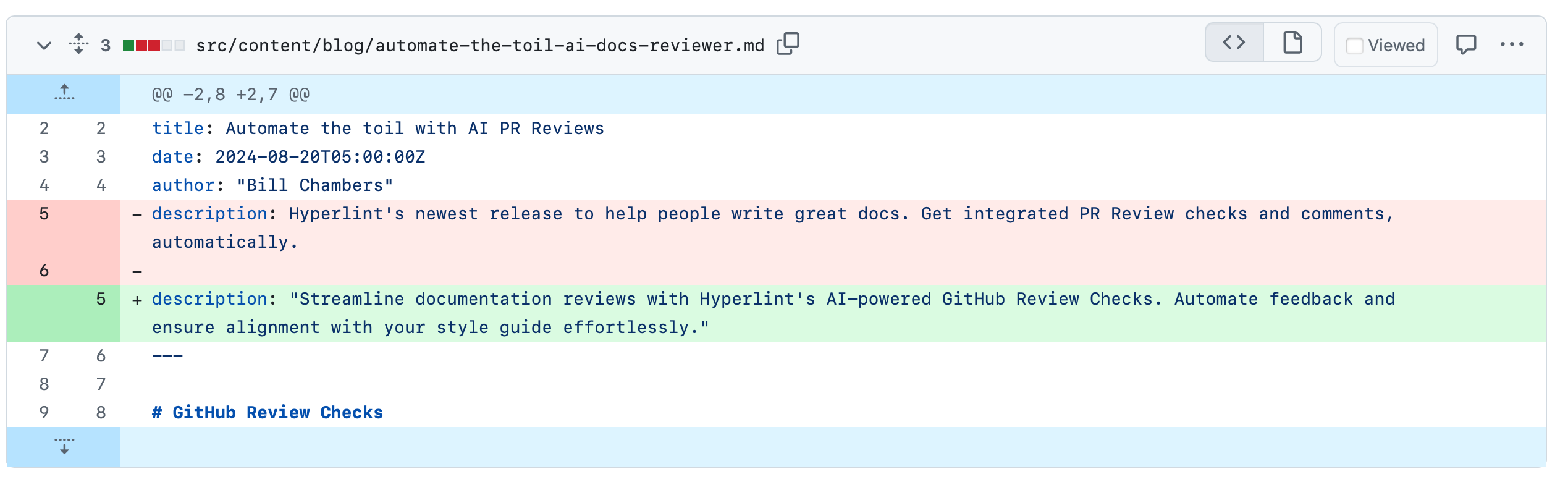Image resolution: width=1568 pixels, height=482 pixels.
Task: Click the changed lines count 3
Action: tap(106, 45)
